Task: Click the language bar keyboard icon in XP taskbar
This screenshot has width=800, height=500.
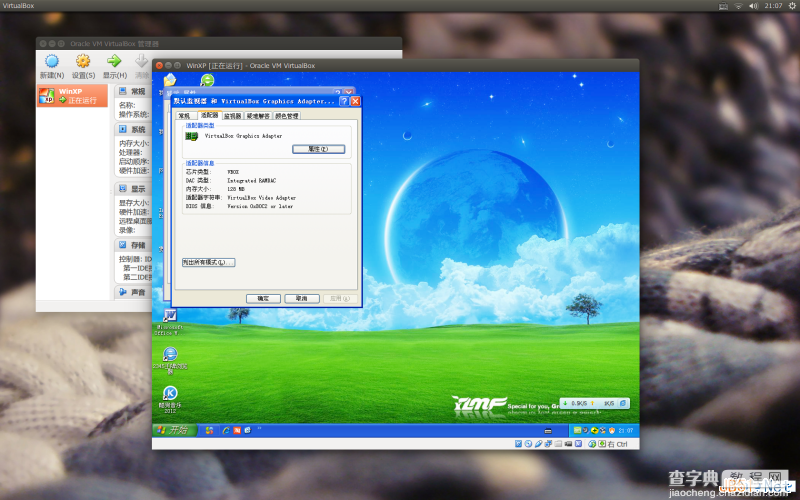Action: point(548,431)
